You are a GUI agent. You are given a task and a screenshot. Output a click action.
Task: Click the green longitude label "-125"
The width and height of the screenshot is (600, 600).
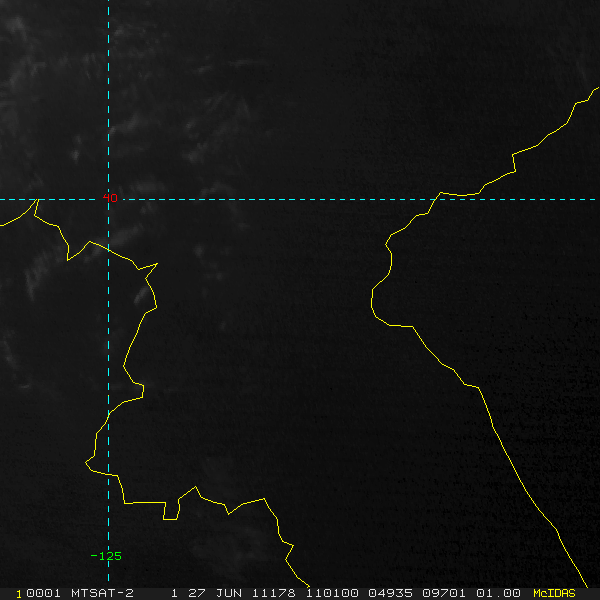(106, 556)
